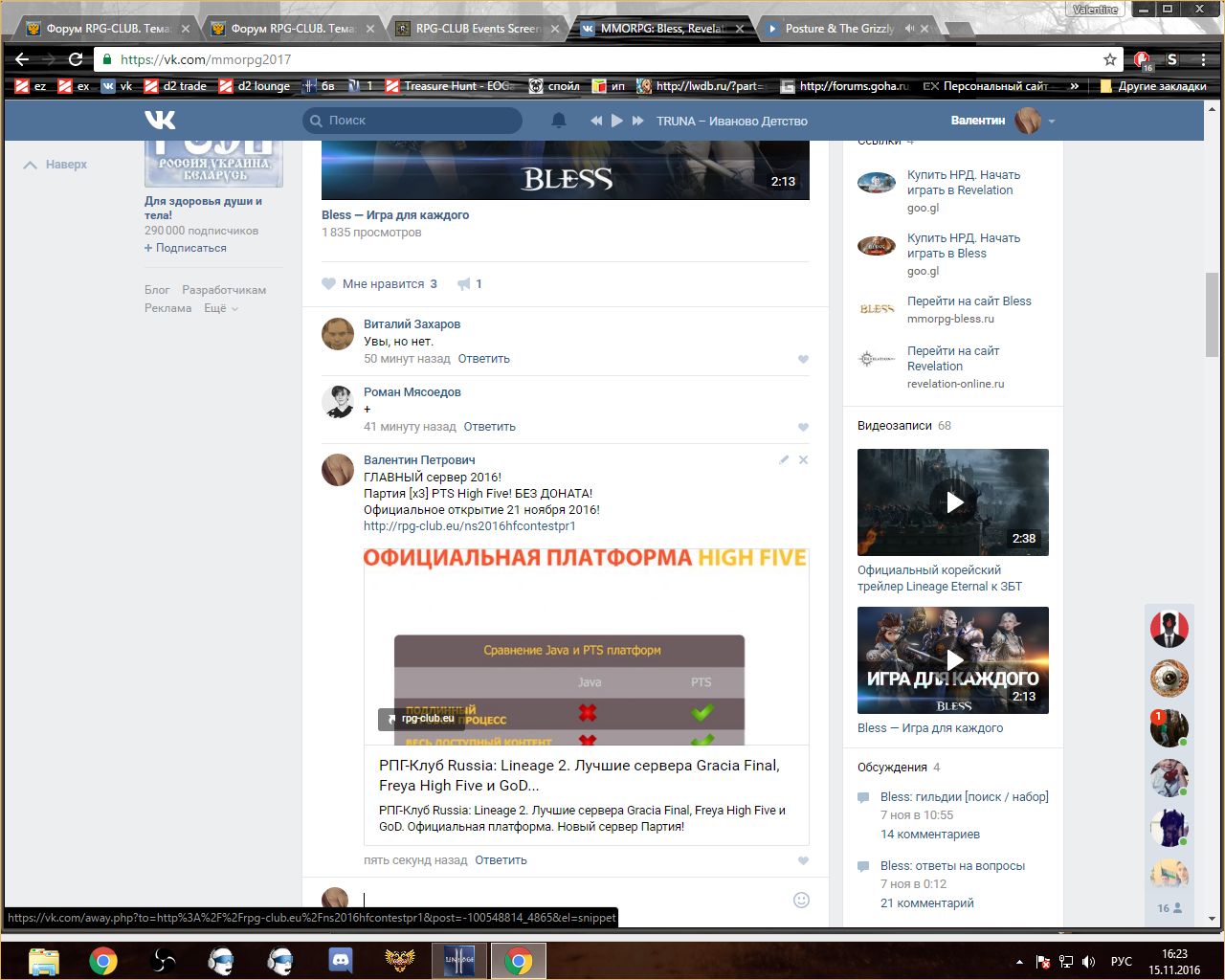Open the Блог footer link
Screen dimensions: 1225x980
click(157, 290)
